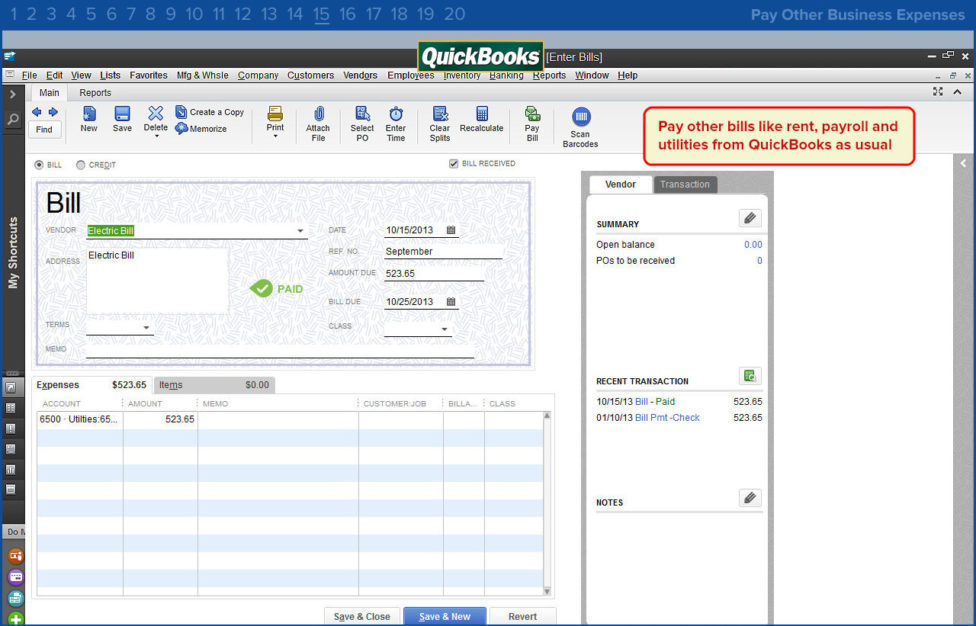976x626 pixels.
Task: Open the Vendor dropdown list
Action: [x=300, y=231]
